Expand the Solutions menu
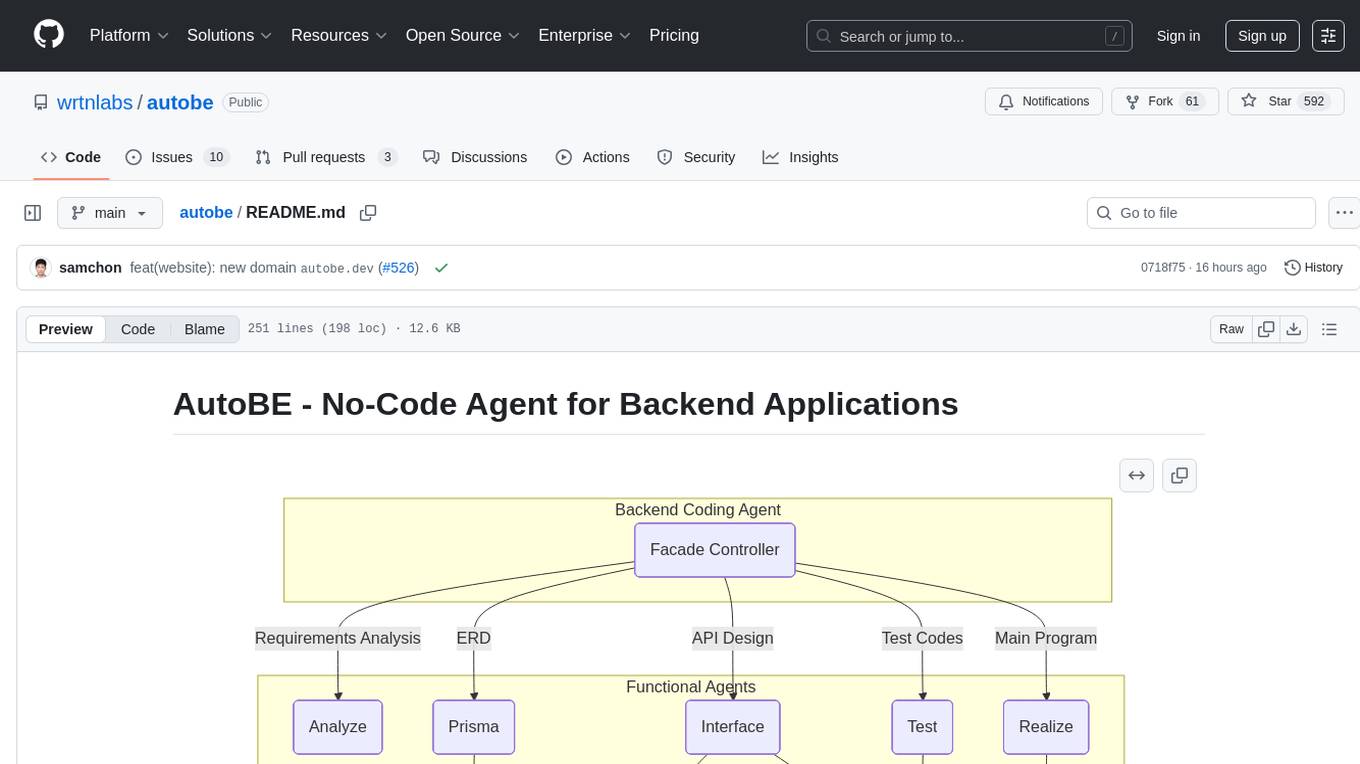Viewport: 1360px width, 764px height. coord(230,35)
